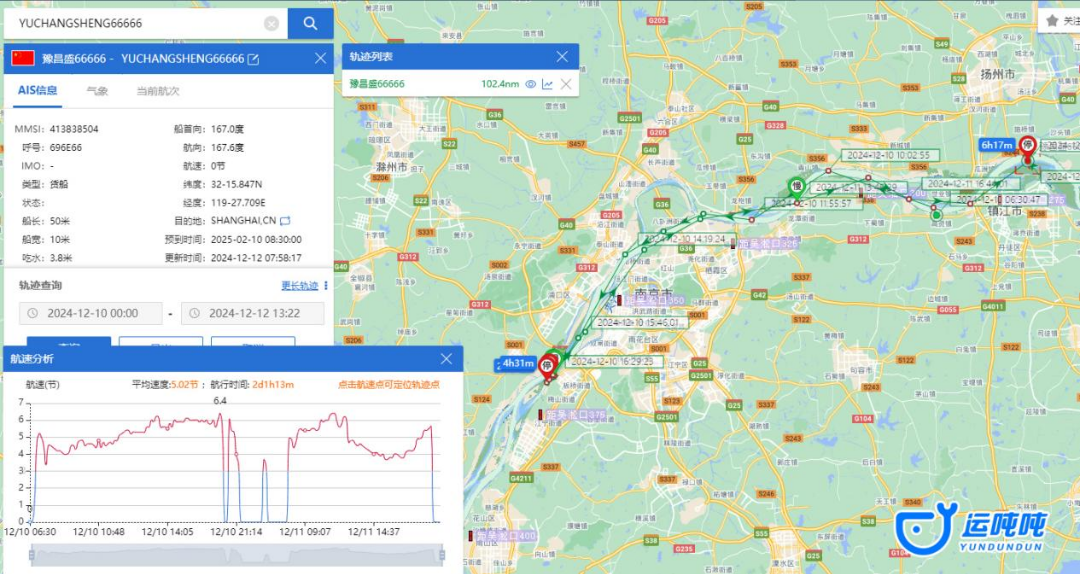Switch to the 气象 tab
The height and width of the screenshot is (574, 1080).
pyautogui.click(x=97, y=91)
